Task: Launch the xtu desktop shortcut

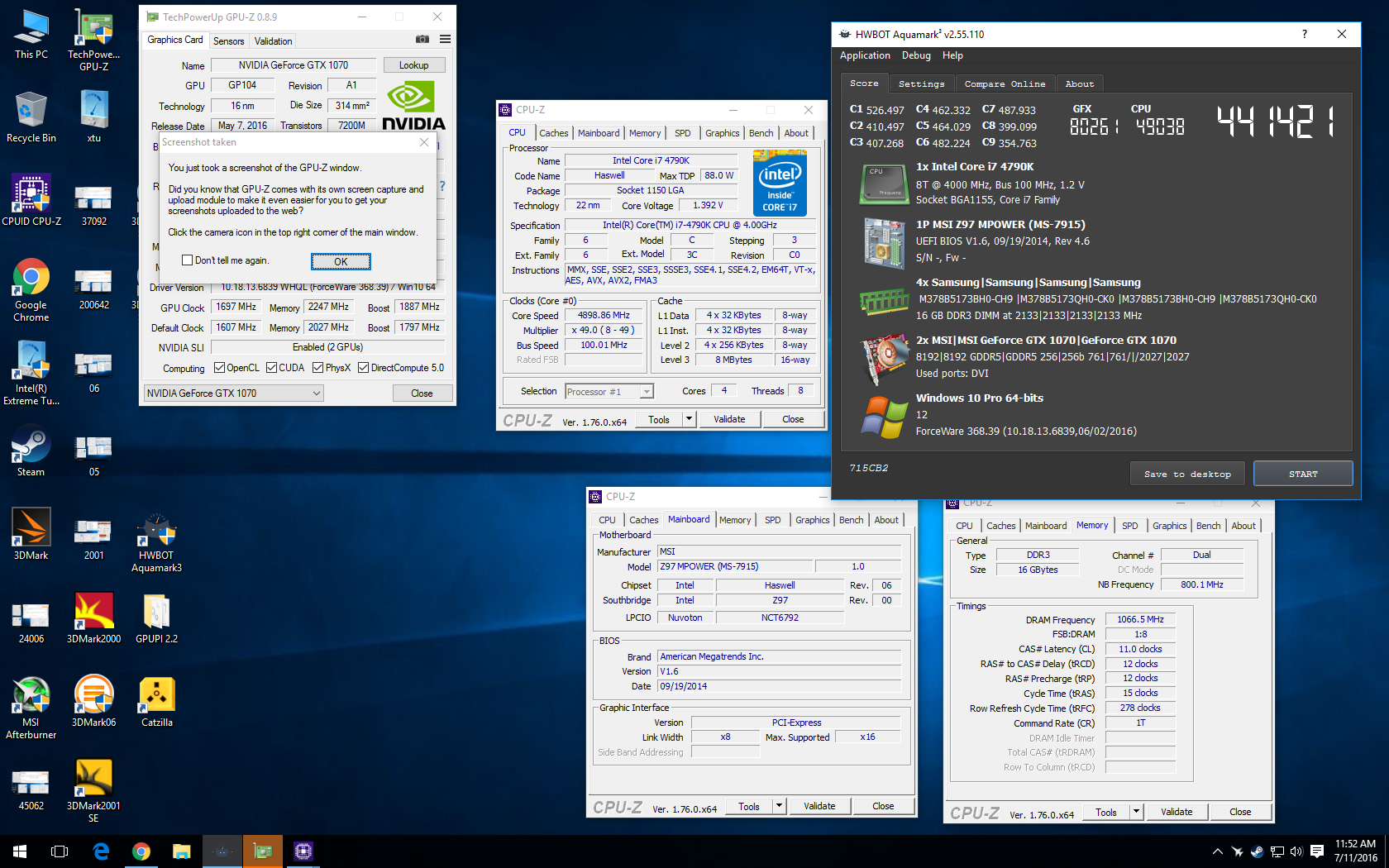Action: tap(94, 117)
